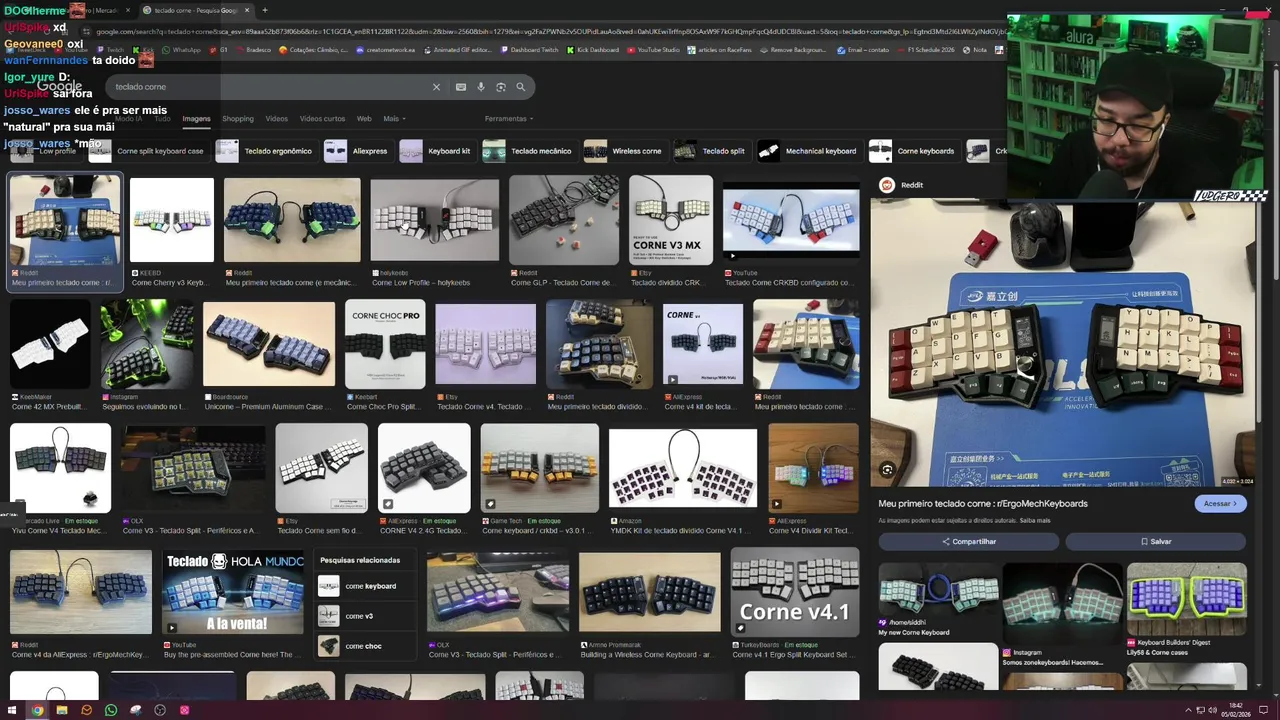Click the Google logo
Screen dimensions: 1280x720
click(x=60, y=87)
